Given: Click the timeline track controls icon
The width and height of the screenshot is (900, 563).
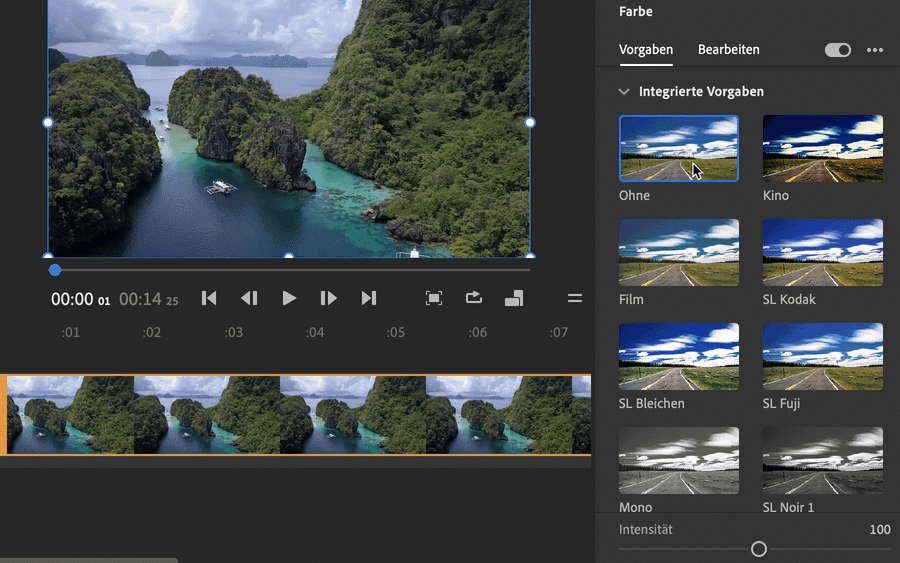Looking at the screenshot, I should coord(575,298).
